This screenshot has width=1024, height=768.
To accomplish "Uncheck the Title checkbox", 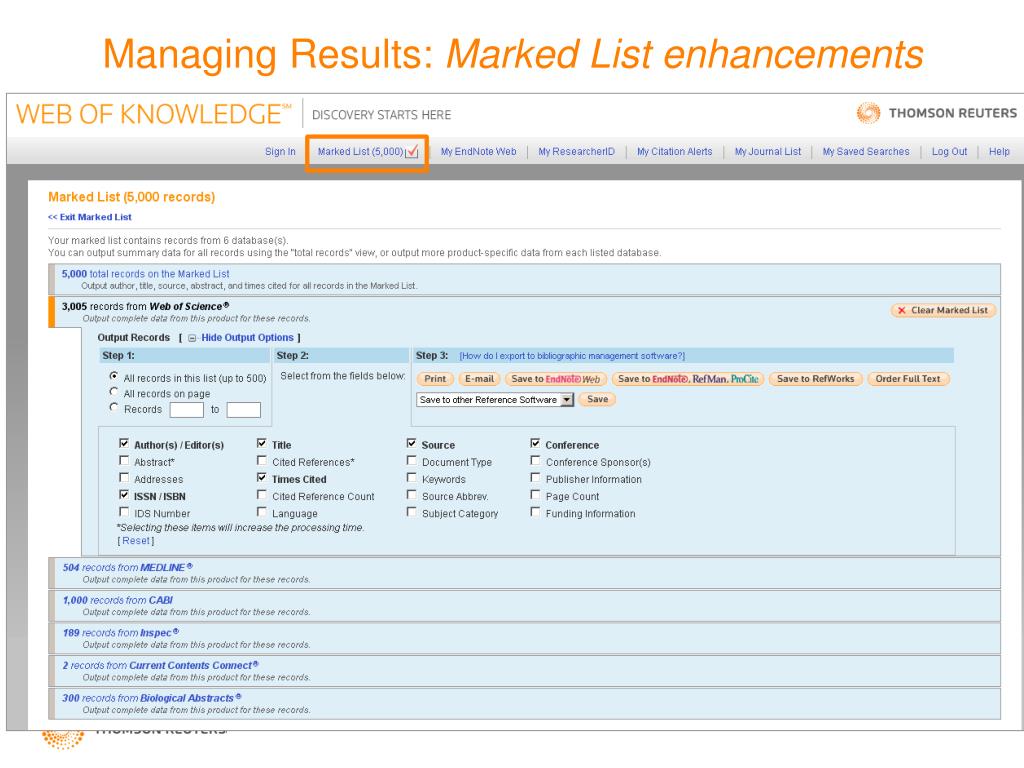I will point(262,443).
